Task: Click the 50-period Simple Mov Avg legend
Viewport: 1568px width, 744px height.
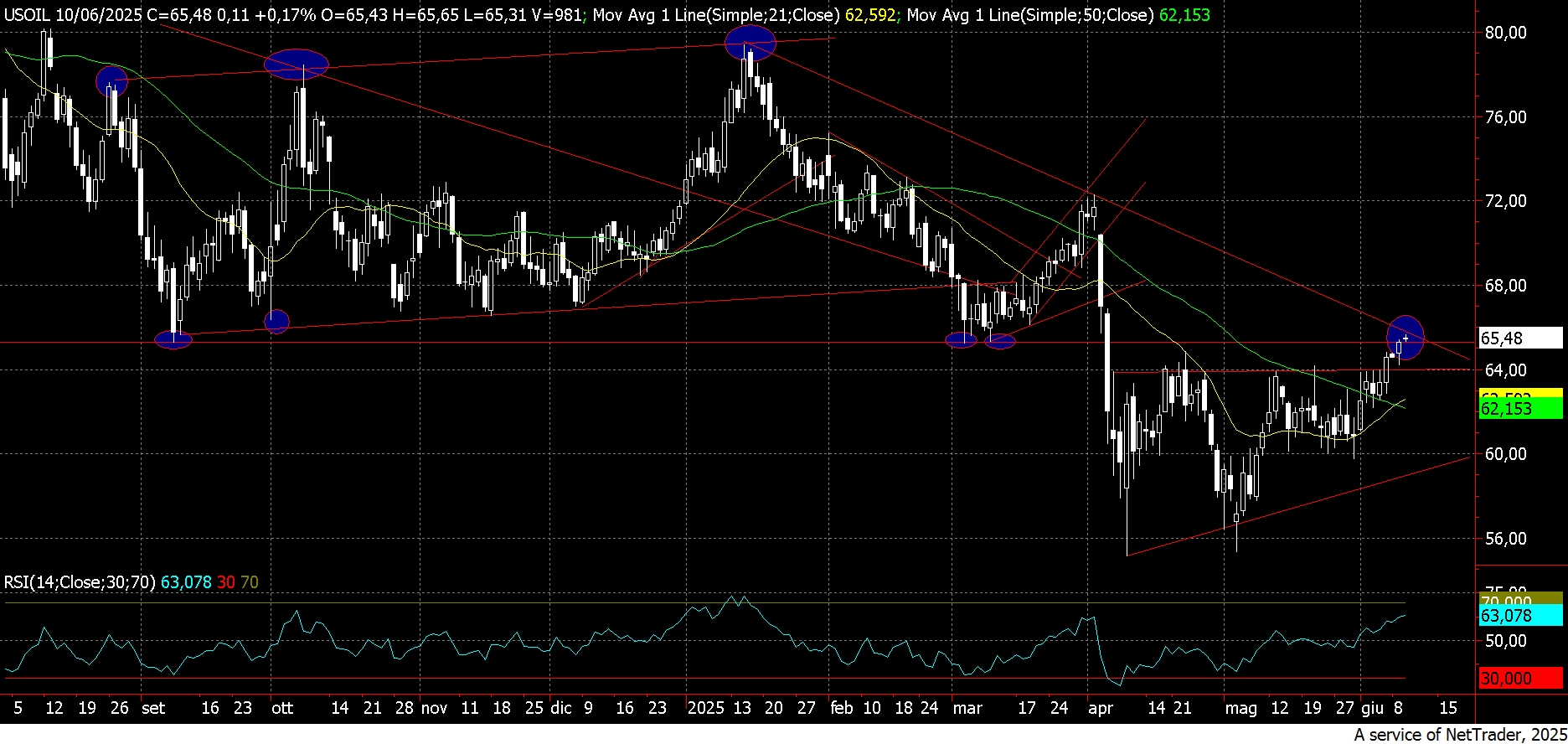Action: [x=1059, y=14]
